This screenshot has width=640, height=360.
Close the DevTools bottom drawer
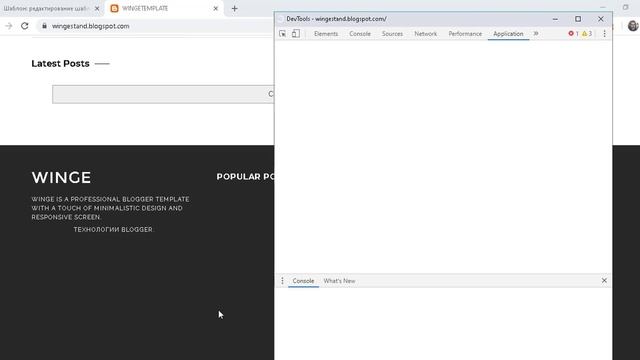point(604,281)
